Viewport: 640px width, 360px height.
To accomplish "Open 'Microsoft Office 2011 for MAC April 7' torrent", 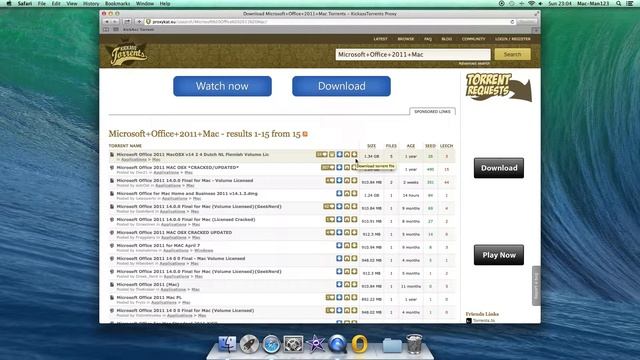I will pos(158,245).
